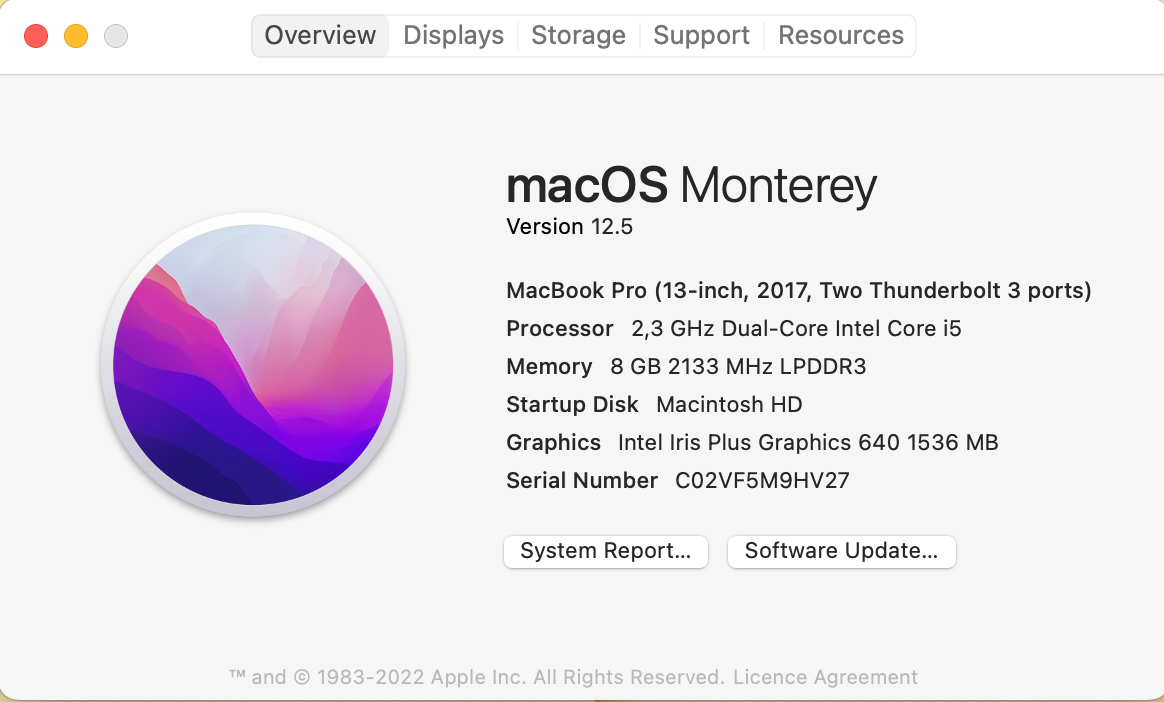Open the Resources tab
1164x702 pixels.
pos(840,35)
